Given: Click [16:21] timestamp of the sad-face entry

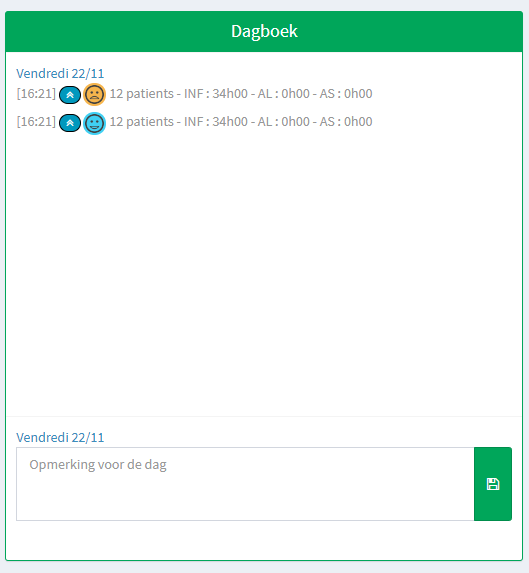Looking at the screenshot, I should tap(36, 94).
